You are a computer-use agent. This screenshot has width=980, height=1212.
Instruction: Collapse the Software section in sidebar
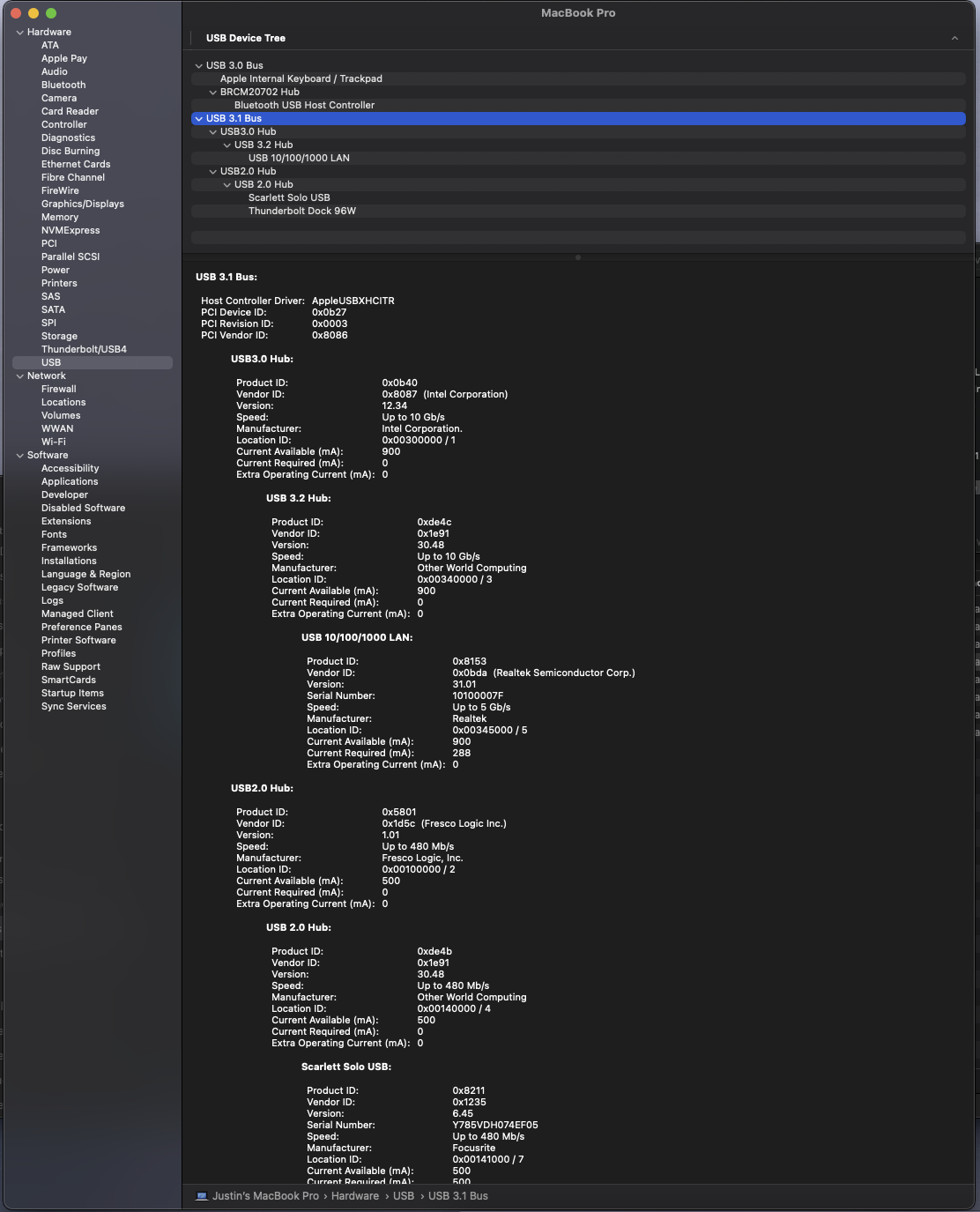point(19,456)
